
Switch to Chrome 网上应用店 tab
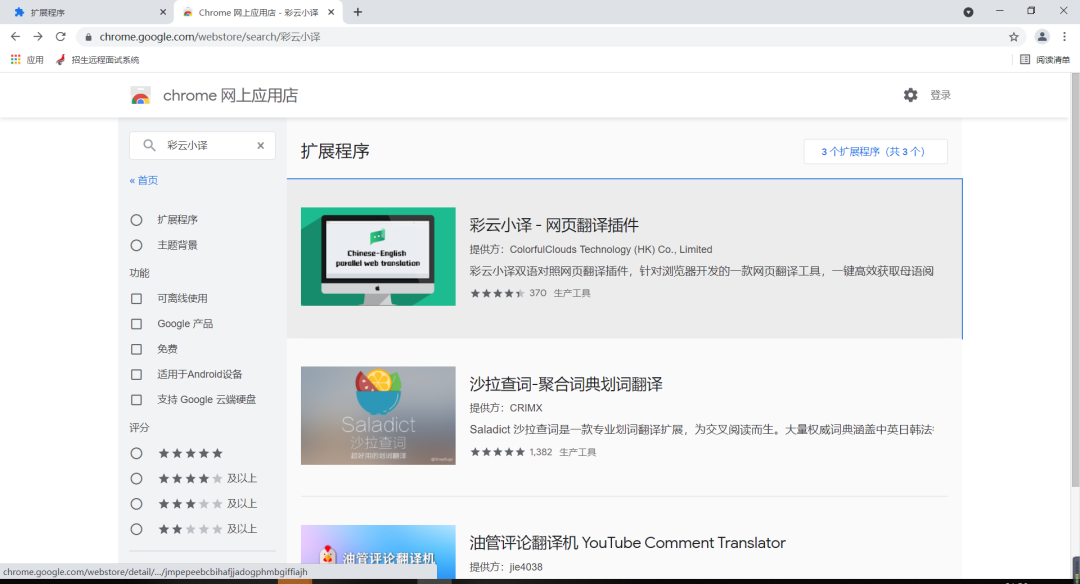[258, 12]
